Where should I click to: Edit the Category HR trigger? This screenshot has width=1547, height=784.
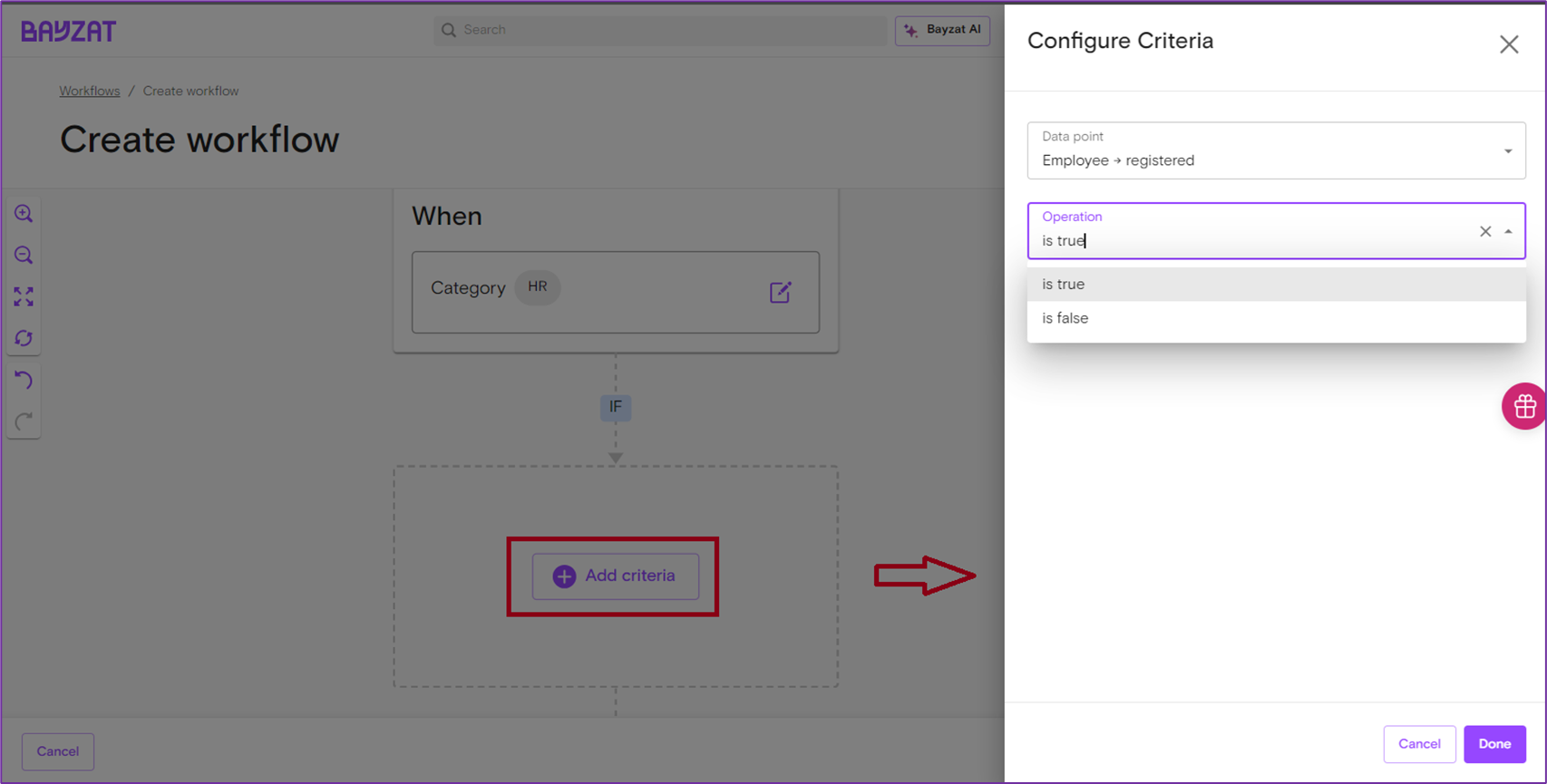click(x=780, y=292)
